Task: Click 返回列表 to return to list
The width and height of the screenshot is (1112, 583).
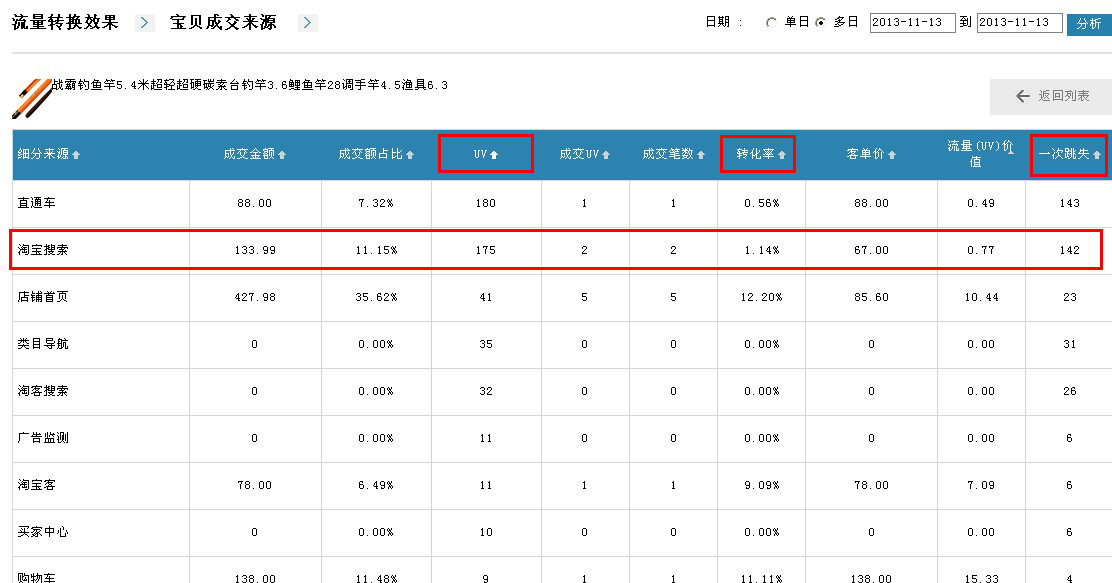Action: (1052, 96)
